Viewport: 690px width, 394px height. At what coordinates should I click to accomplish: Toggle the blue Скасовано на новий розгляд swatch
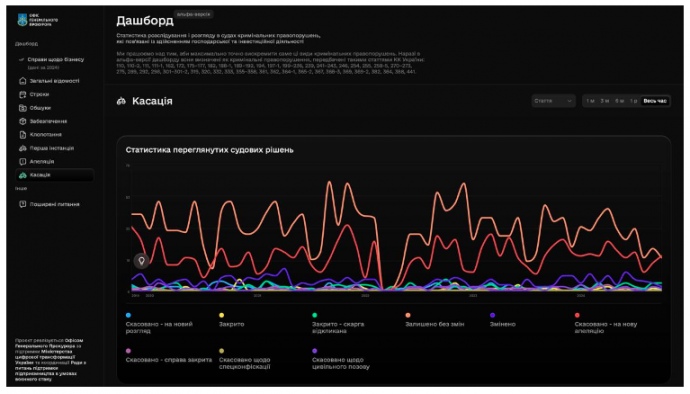pyautogui.click(x=128, y=315)
